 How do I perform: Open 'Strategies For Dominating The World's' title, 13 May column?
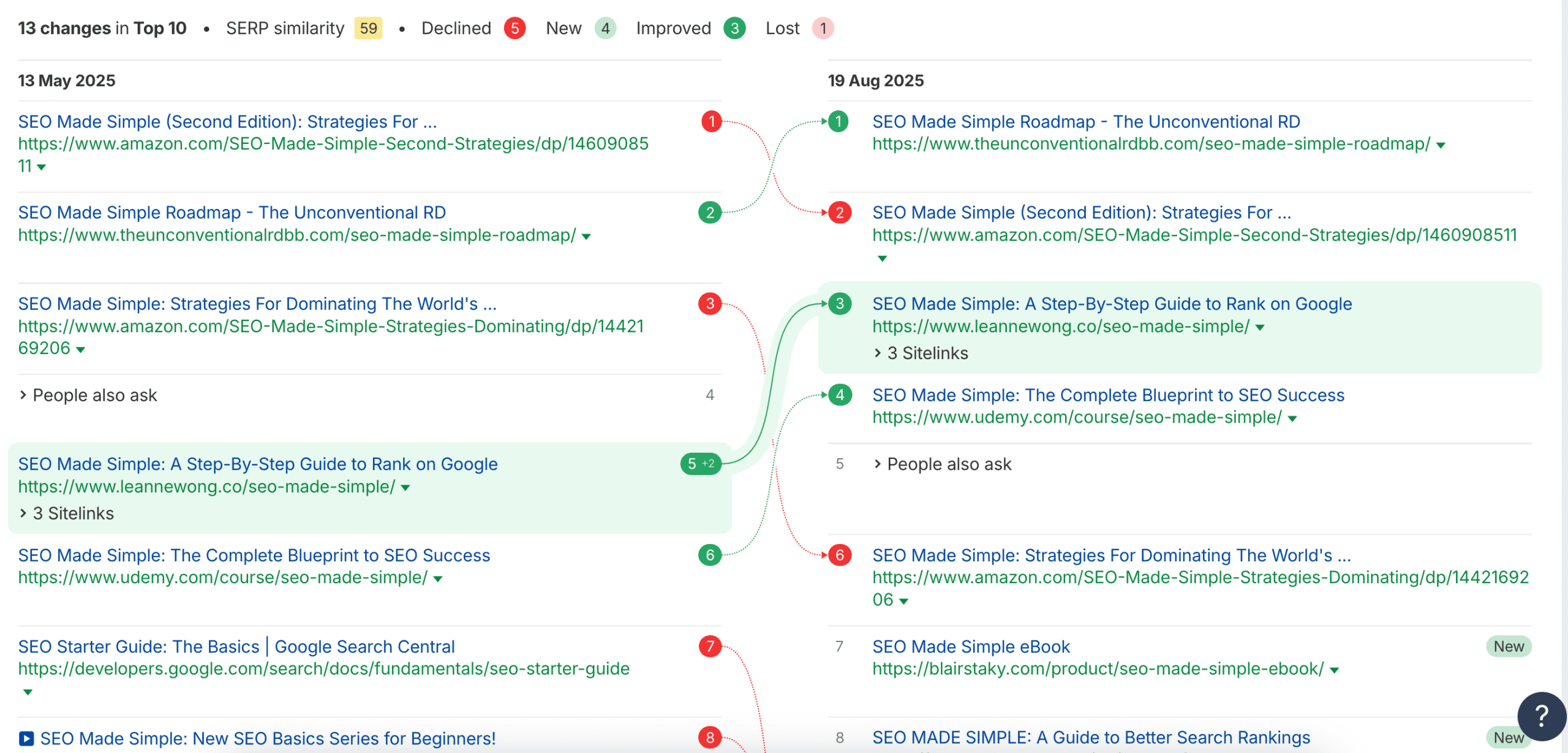(257, 304)
